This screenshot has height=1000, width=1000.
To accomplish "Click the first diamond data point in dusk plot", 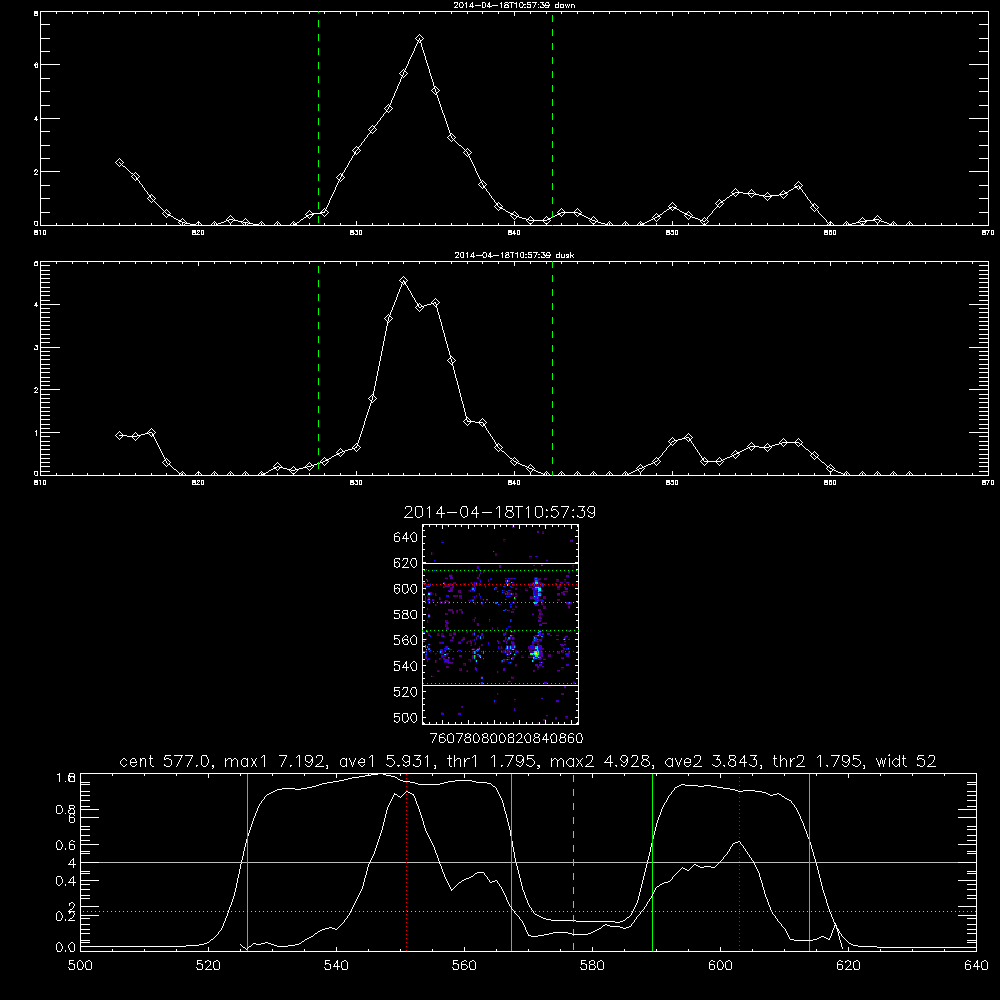I will [119, 436].
